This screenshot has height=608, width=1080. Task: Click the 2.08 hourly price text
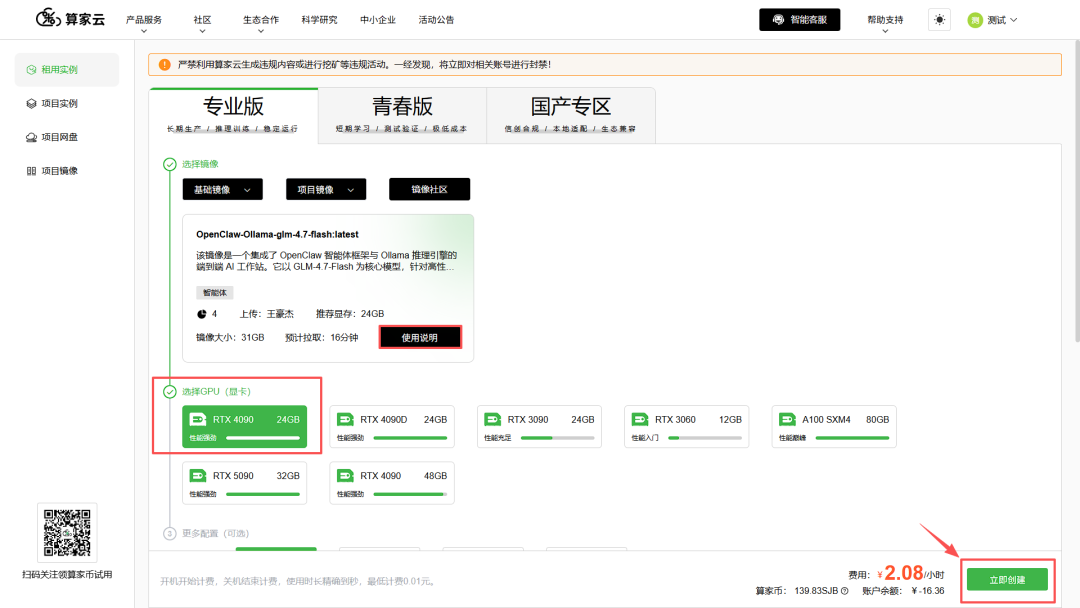click(903, 572)
